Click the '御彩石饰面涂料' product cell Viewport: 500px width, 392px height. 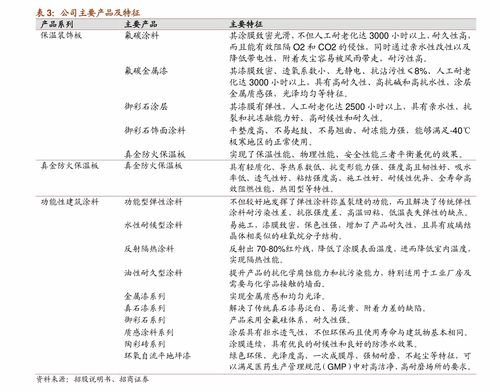[x=155, y=130]
